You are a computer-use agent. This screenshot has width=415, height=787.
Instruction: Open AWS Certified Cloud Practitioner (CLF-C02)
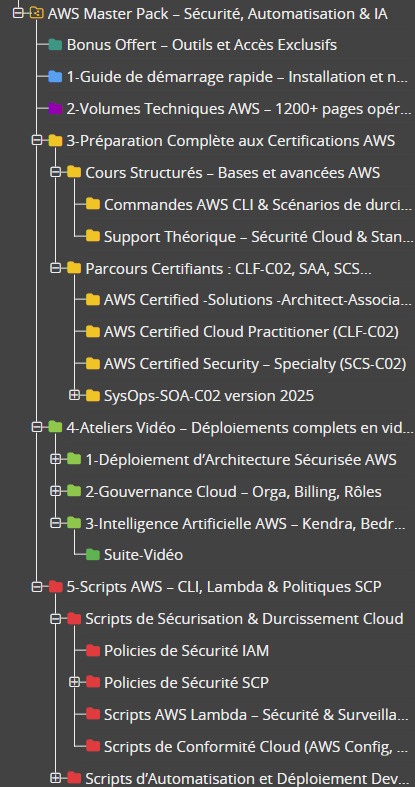pos(251,332)
